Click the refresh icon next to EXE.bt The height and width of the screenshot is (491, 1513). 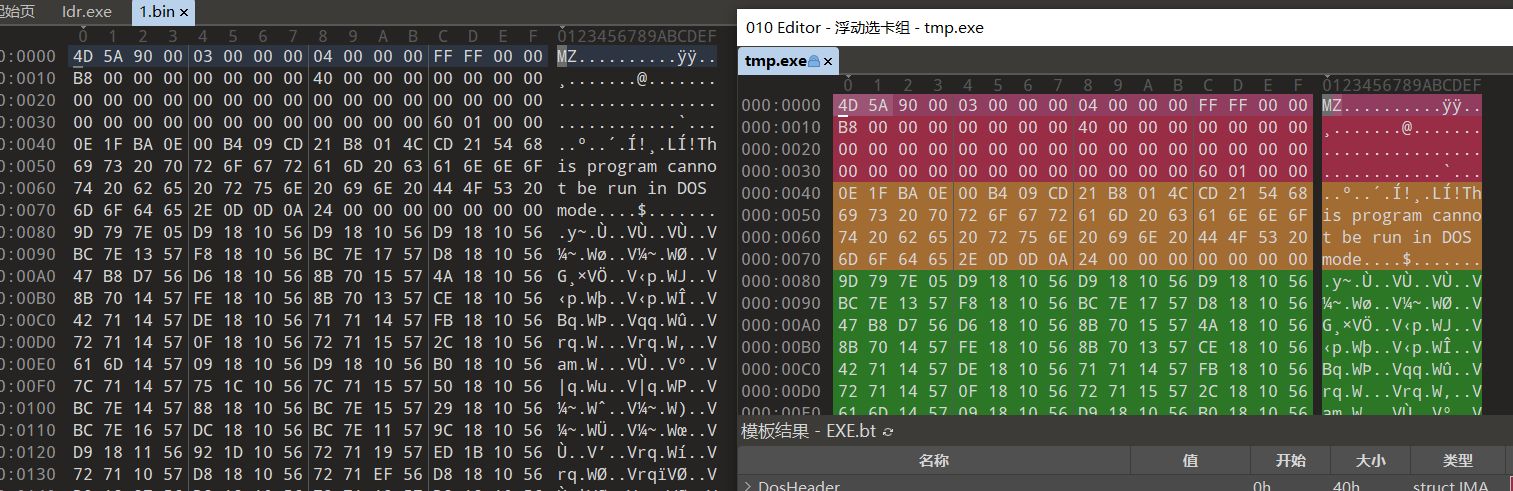click(887, 431)
